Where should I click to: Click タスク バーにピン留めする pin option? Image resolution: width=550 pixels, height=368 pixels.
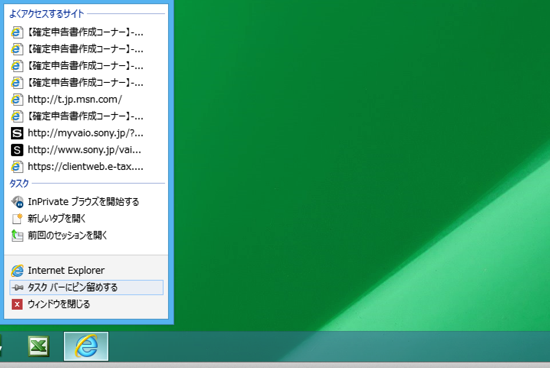pos(86,288)
